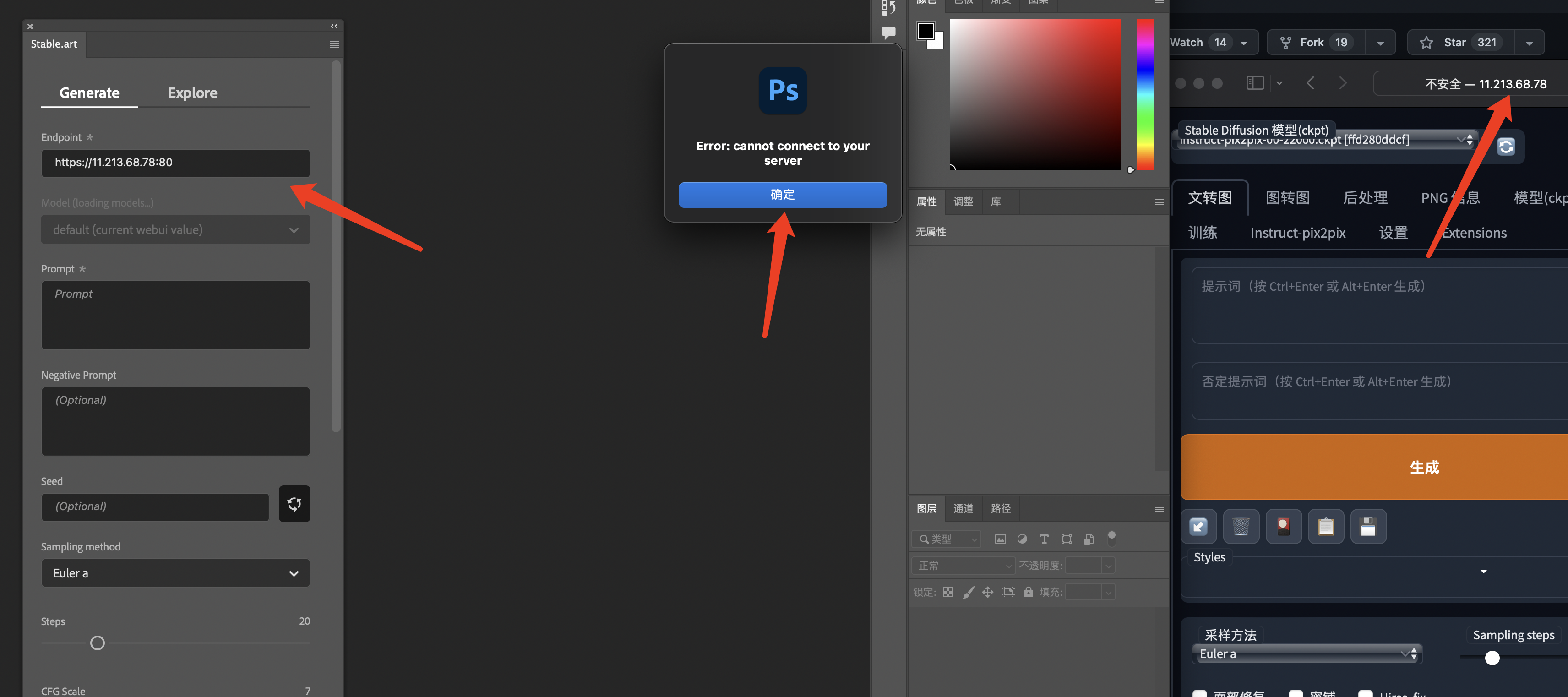Click the Stable.art panel menu icon
The height and width of the screenshot is (697, 1568).
pyautogui.click(x=333, y=44)
